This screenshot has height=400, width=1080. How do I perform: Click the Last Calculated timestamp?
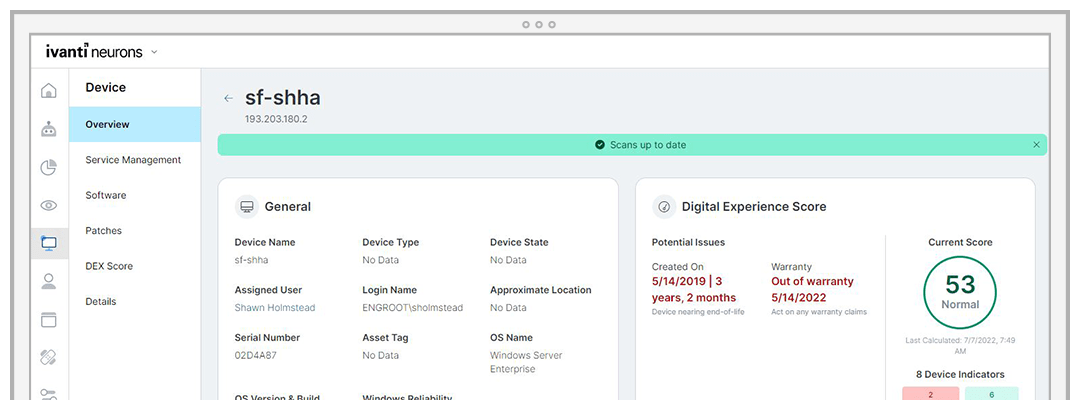click(960, 346)
